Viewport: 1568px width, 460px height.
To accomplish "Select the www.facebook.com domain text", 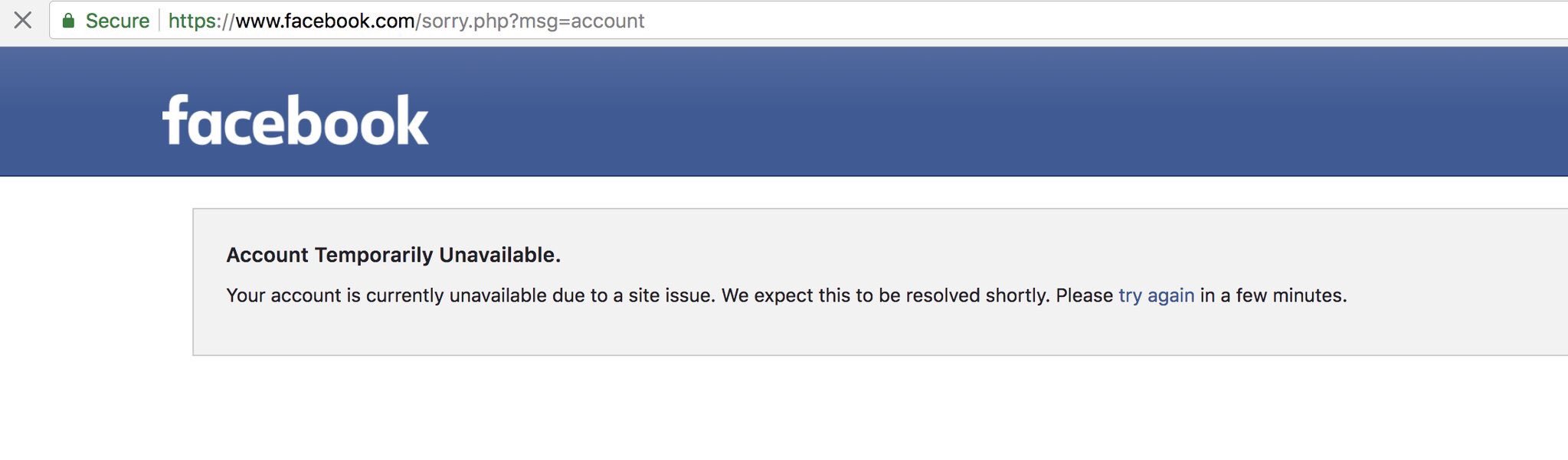I will (325, 21).
